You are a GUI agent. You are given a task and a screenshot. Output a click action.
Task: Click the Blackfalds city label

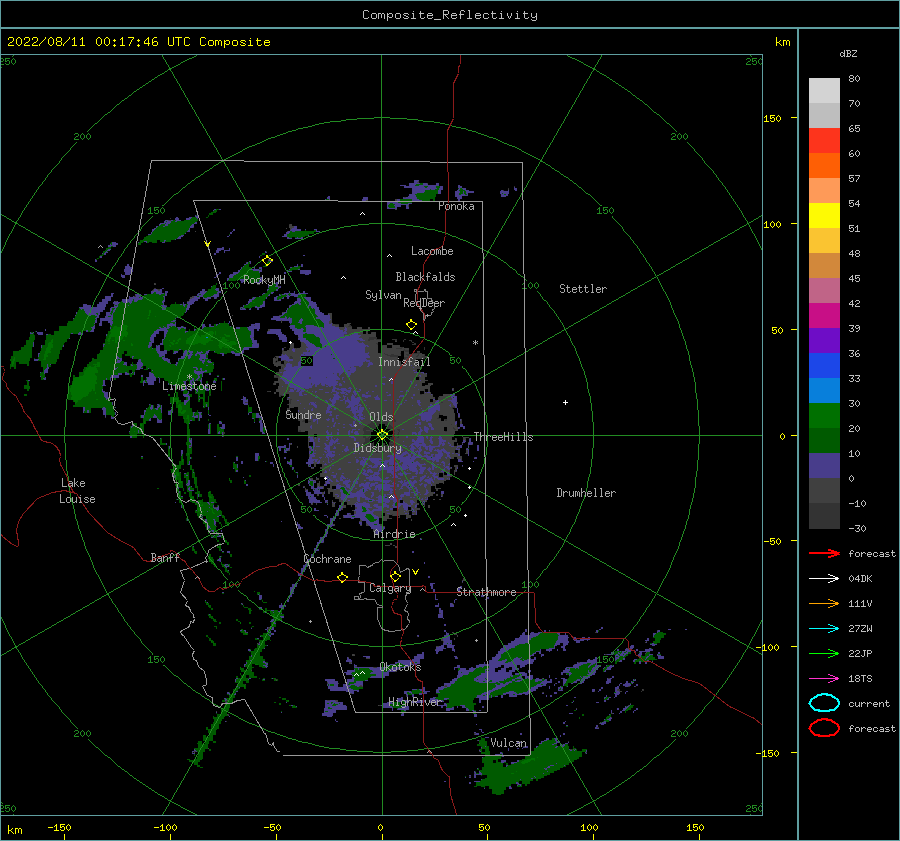425,277
